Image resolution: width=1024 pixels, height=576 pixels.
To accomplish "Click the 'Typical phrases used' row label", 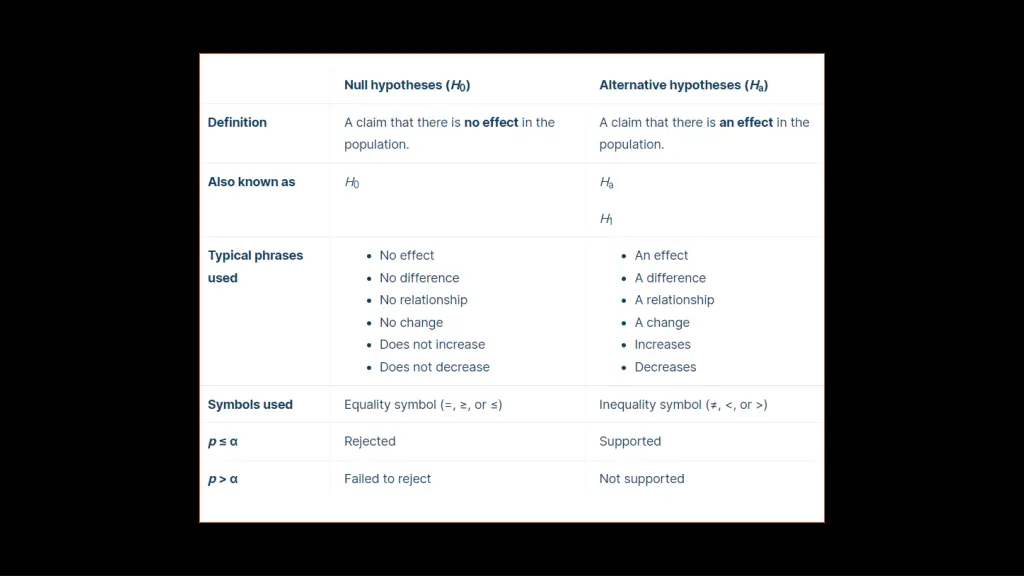I will click(255, 266).
